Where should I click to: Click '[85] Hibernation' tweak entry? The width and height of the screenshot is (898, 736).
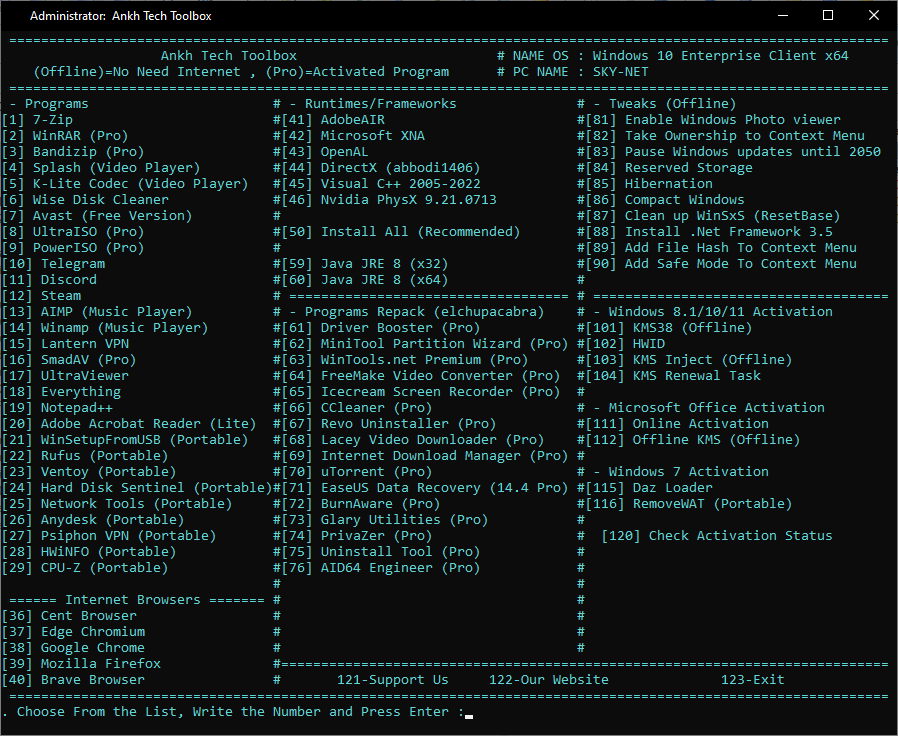(649, 184)
